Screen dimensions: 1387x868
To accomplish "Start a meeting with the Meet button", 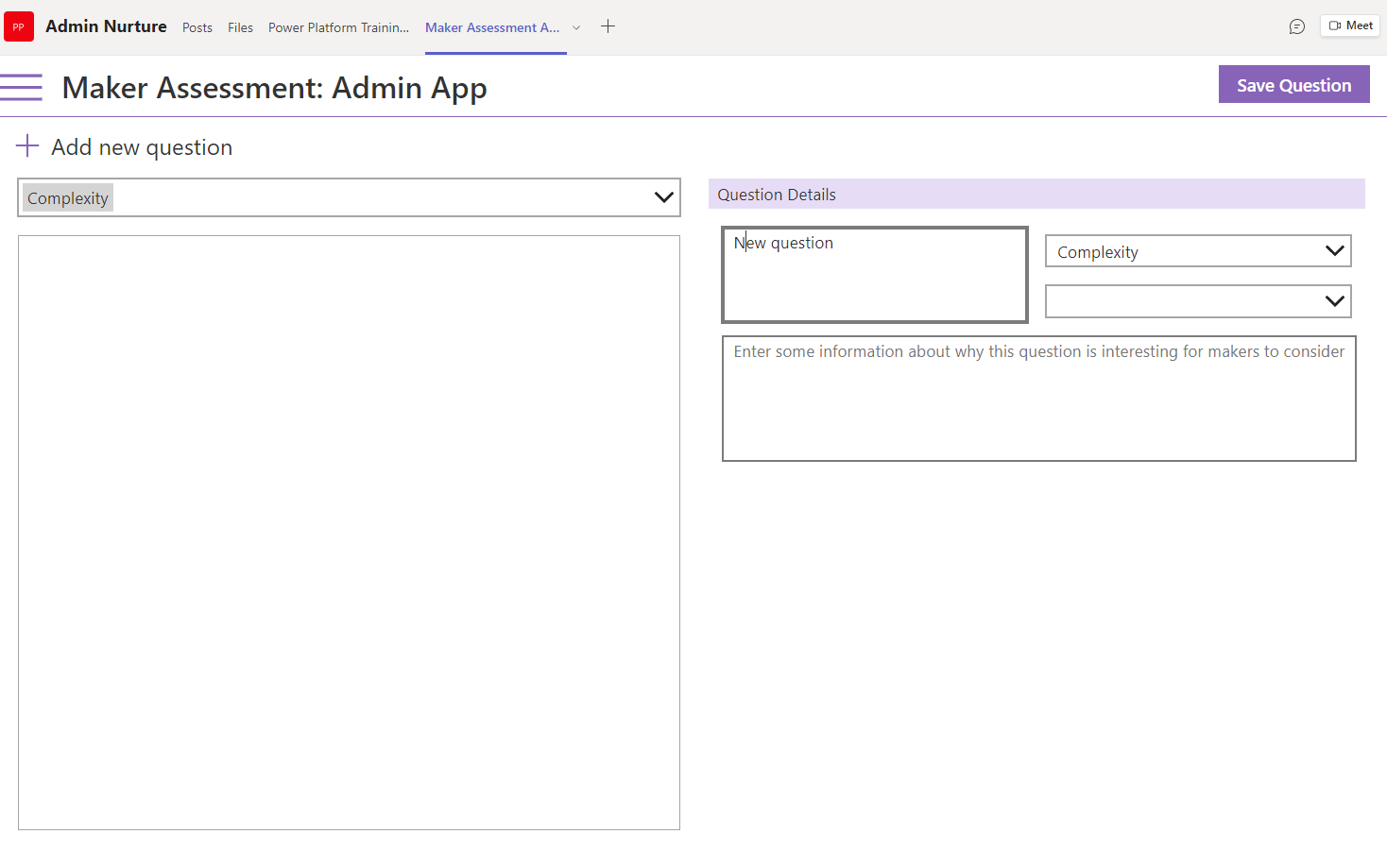I will point(1349,26).
